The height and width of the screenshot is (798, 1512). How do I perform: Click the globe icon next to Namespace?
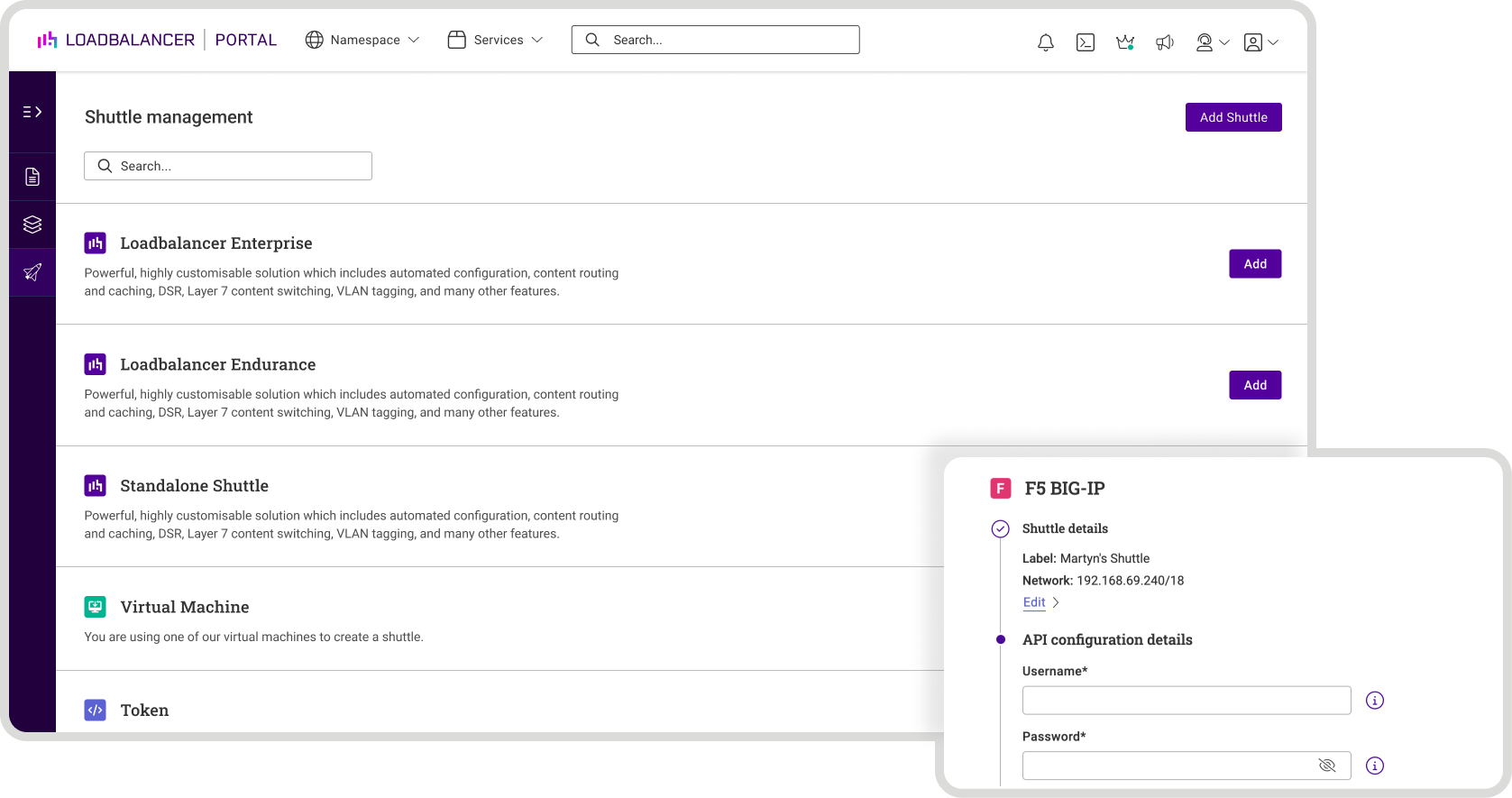point(314,40)
